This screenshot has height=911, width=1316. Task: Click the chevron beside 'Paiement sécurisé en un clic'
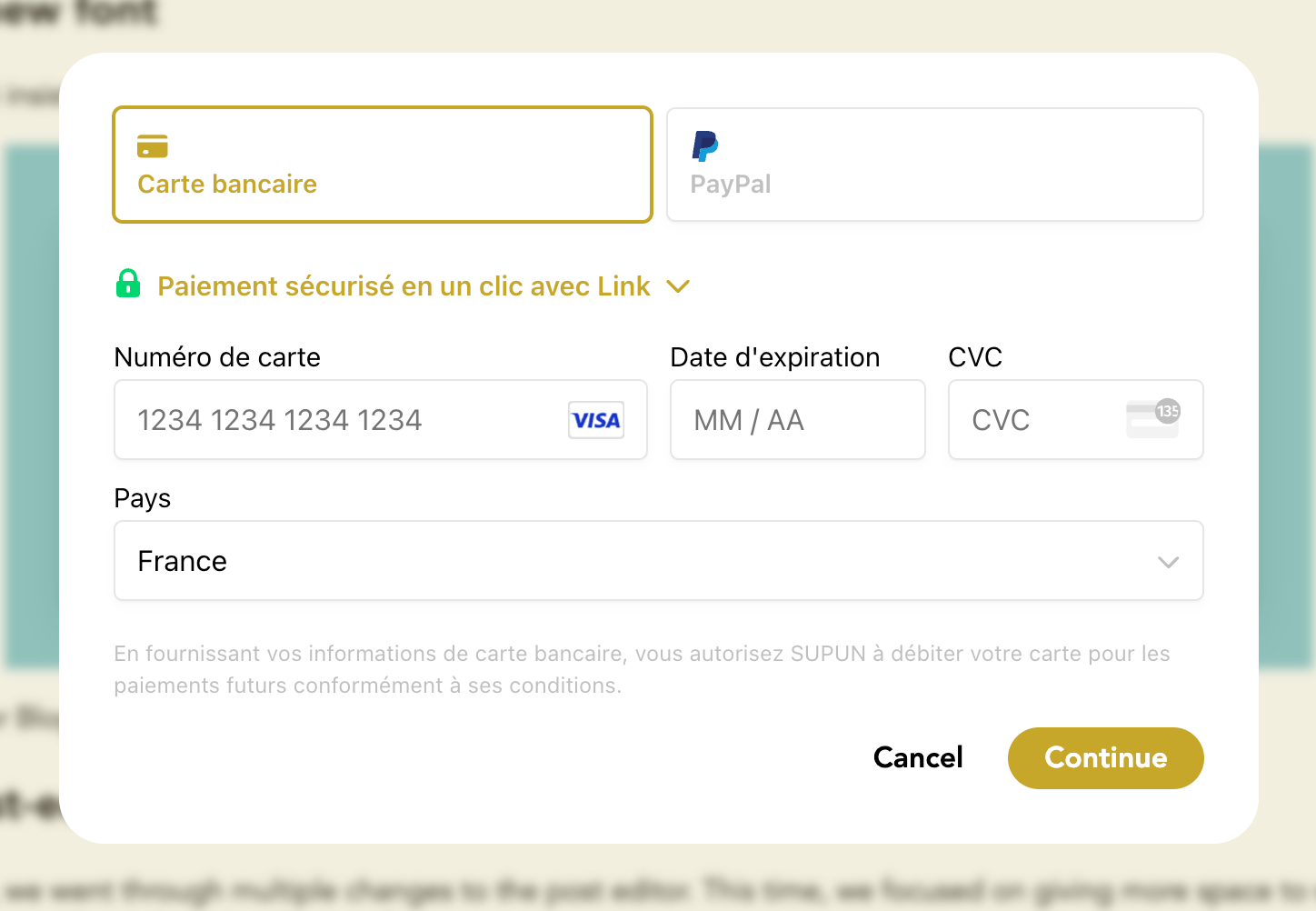click(x=678, y=286)
